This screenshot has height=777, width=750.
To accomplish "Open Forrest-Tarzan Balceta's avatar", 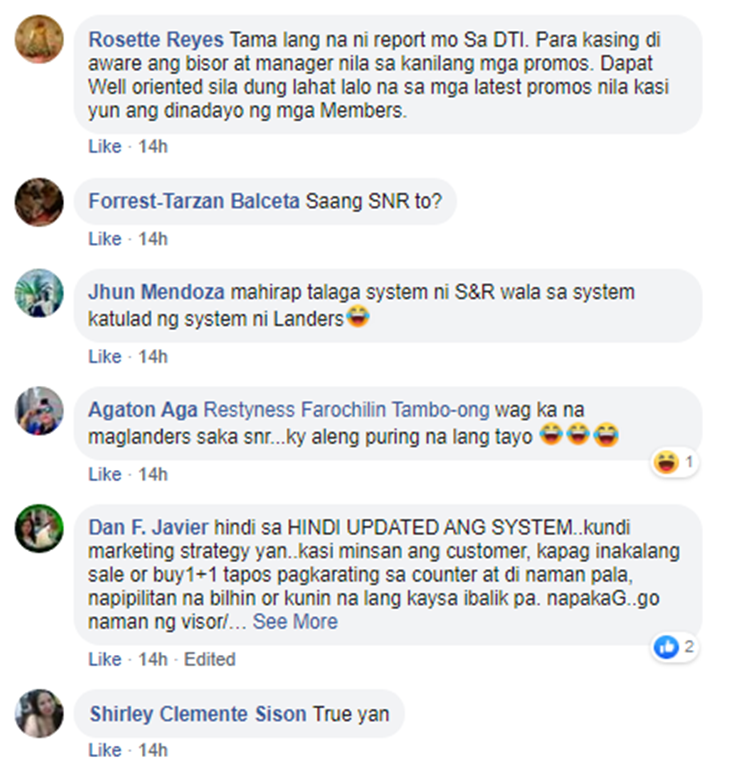I will coord(39,202).
